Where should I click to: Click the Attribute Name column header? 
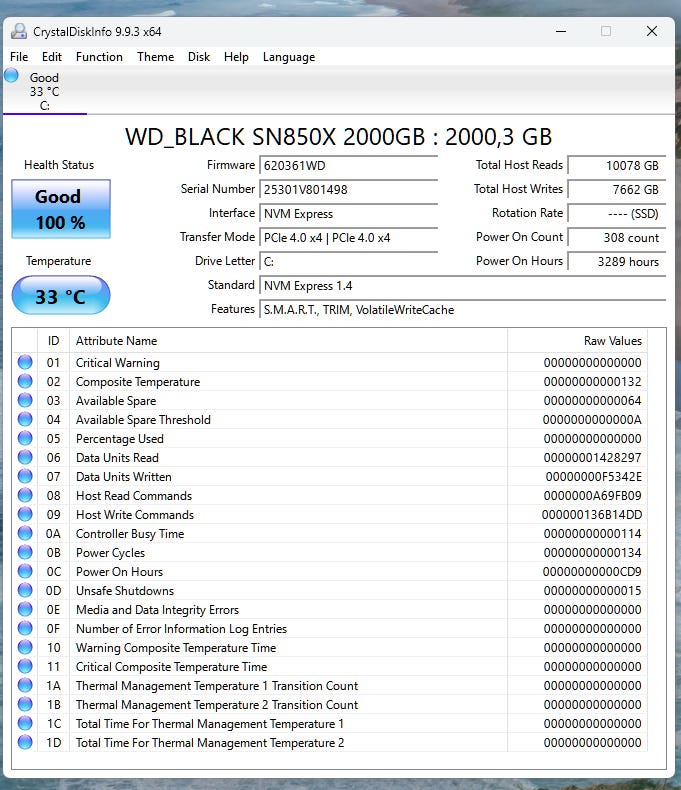point(289,341)
